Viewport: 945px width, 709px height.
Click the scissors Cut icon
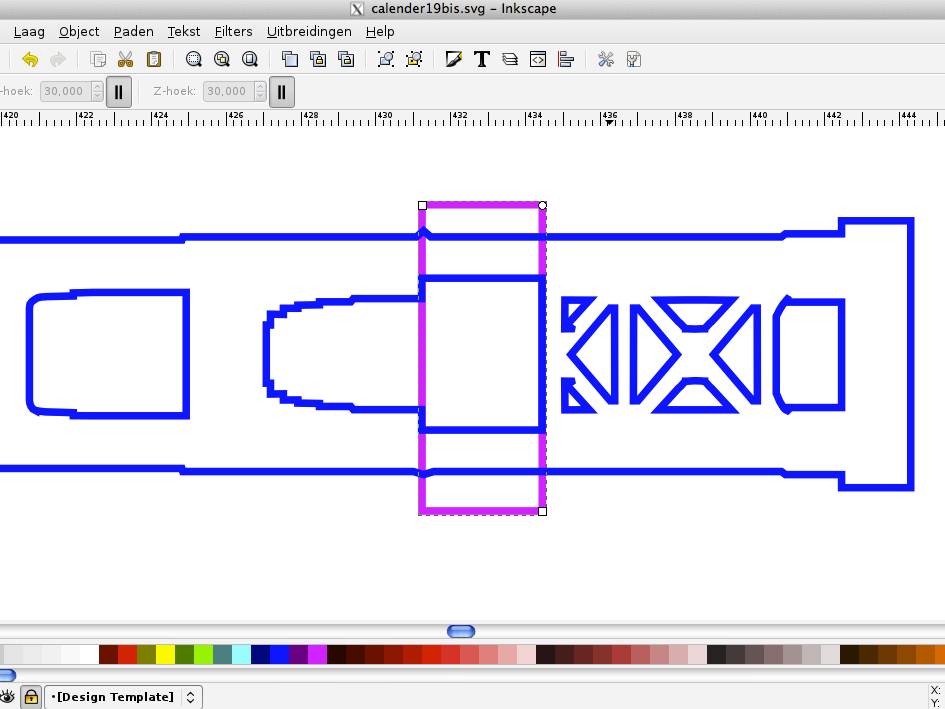(125, 59)
